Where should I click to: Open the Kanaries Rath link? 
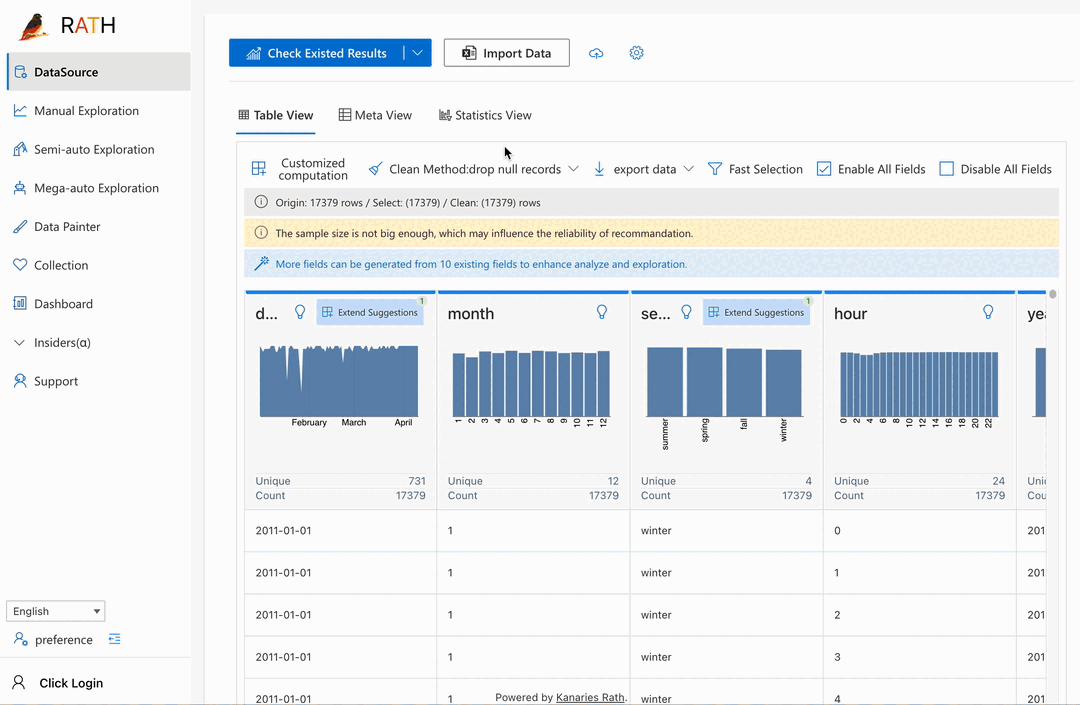(x=590, y=697)
